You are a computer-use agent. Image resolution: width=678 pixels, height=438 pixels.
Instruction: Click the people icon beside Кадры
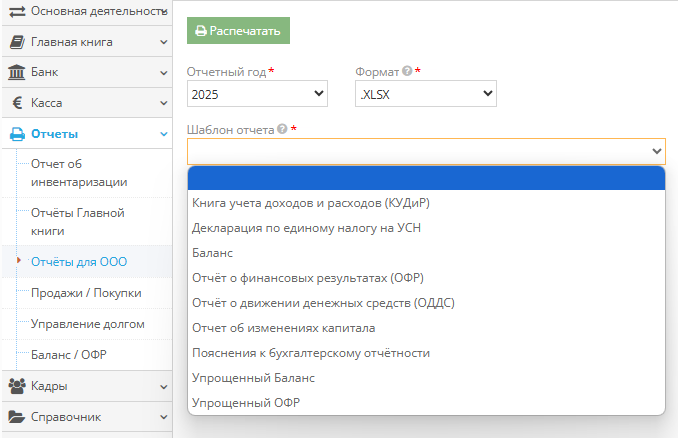point(17,386)
